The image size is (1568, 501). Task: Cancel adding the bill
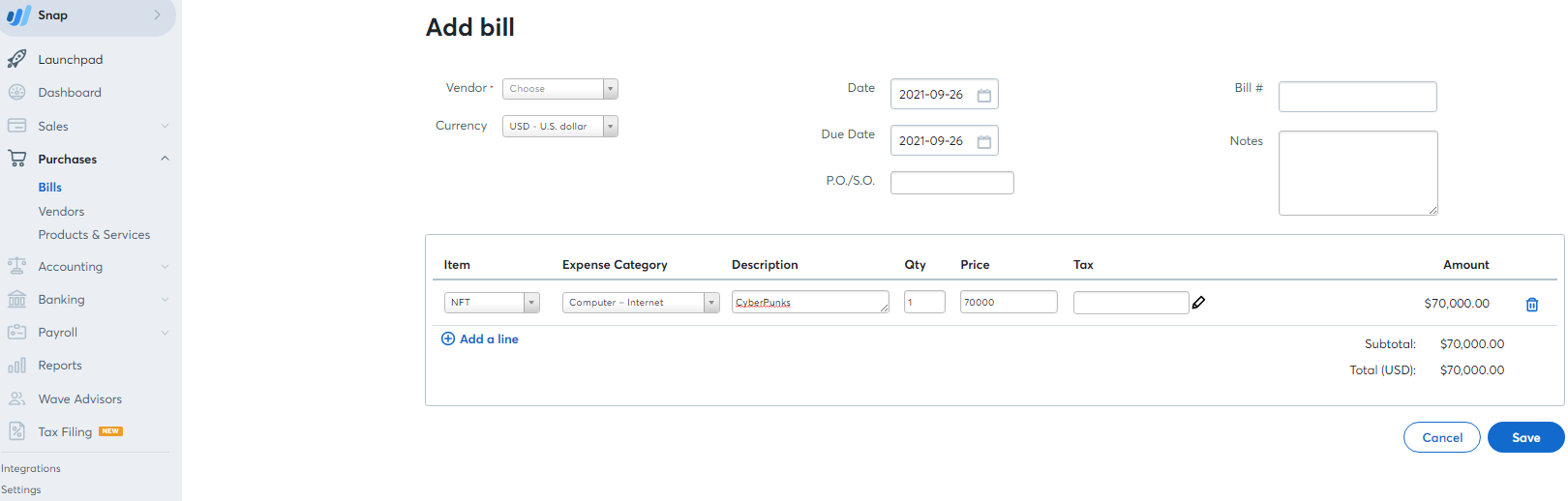pyautogui.click(x=1441, y=437)
